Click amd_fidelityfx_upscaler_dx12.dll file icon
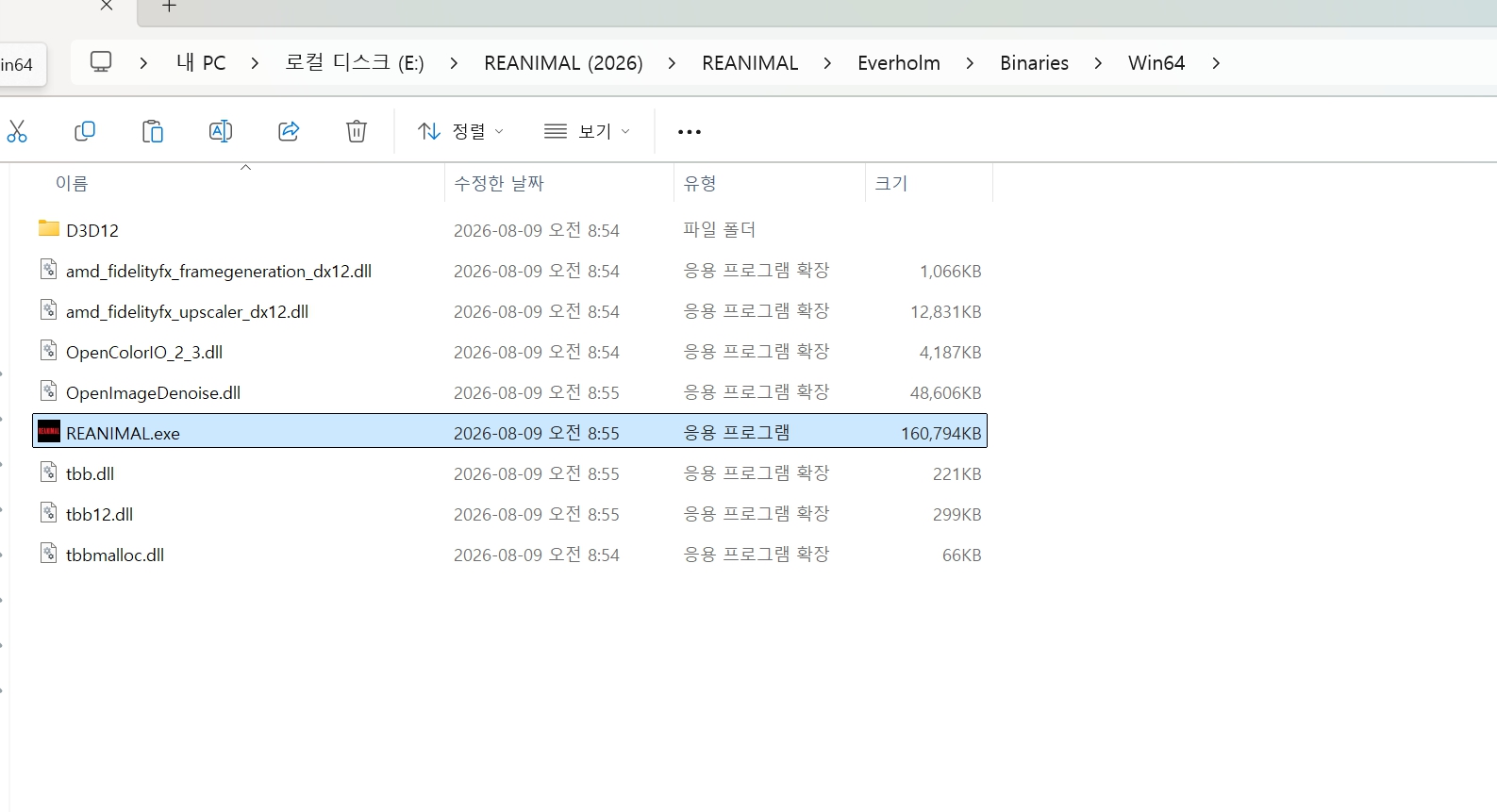The width and height of the screenshot is (1497, 812). tap(49, 310)
